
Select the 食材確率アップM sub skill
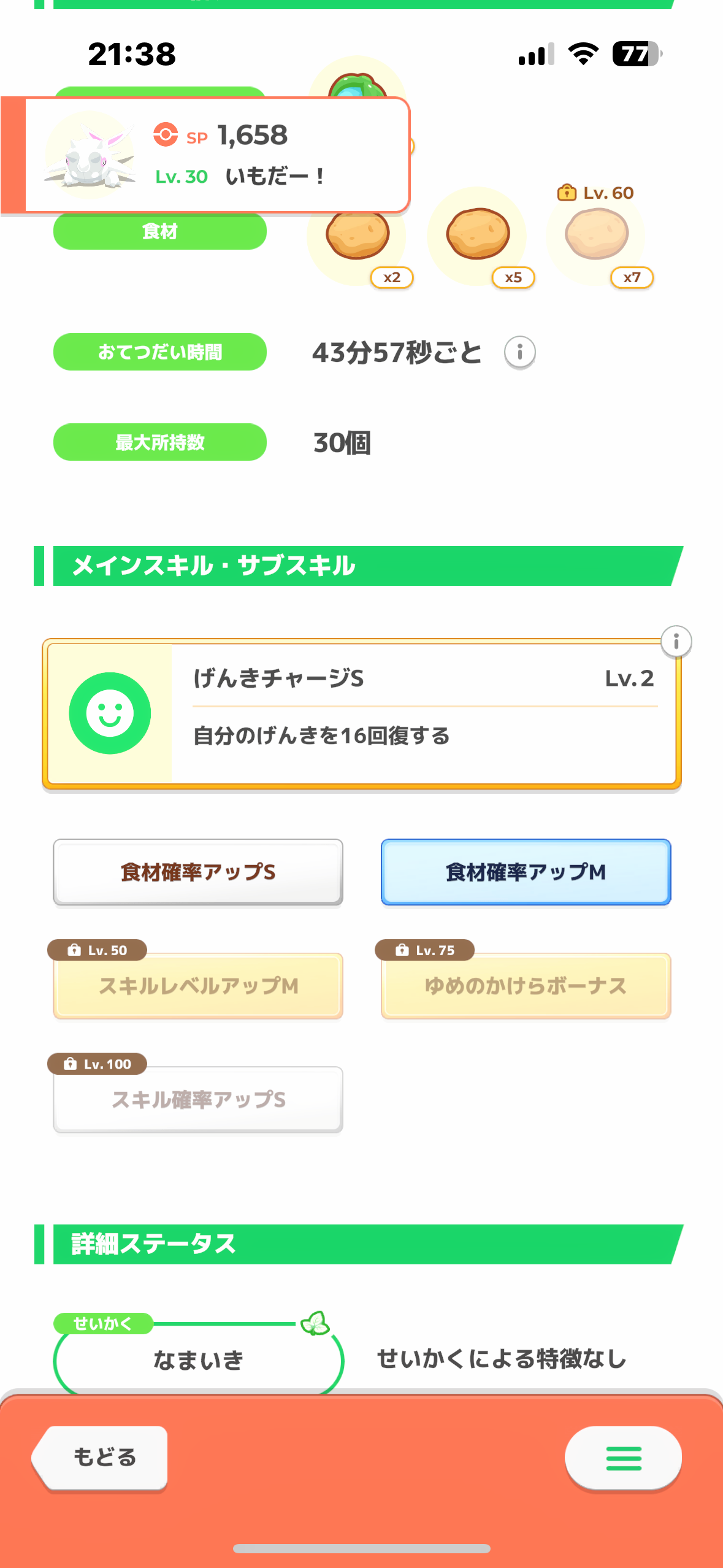[x=526, y=872]
